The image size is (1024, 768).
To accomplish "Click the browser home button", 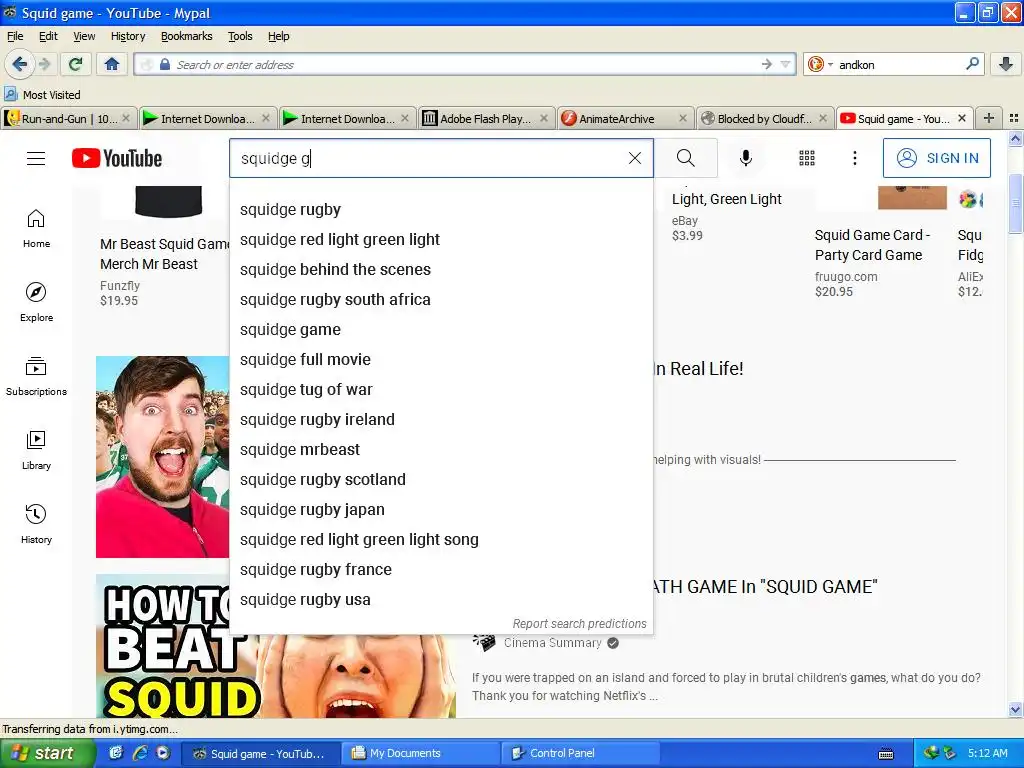I will click(x=112, y=64).
